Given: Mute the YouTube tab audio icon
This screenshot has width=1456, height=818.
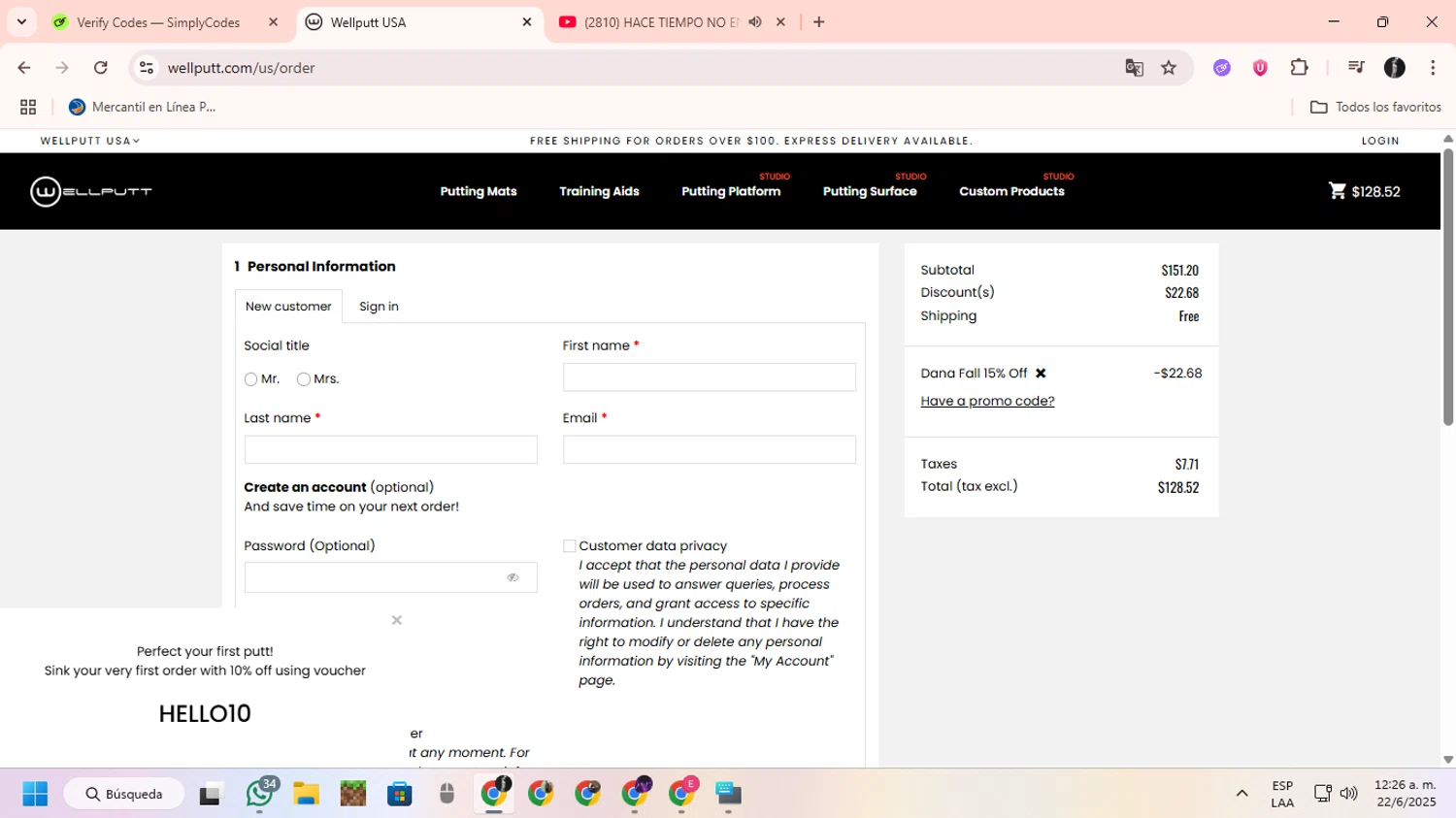Looking at the screenshot, I should pyautogui.click(x=755, y=22).
